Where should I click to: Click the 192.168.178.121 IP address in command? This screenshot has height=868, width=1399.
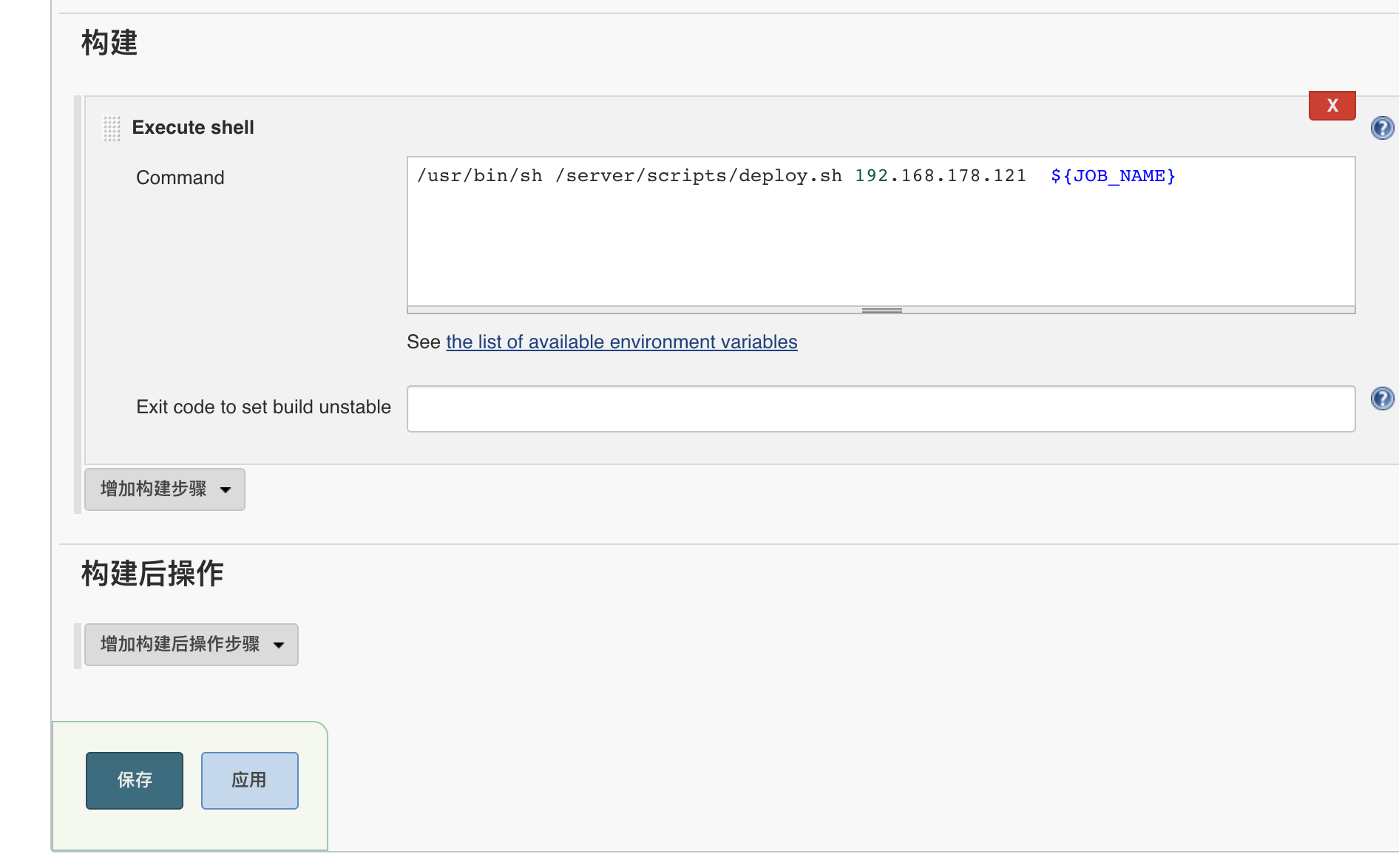point(941,176)
